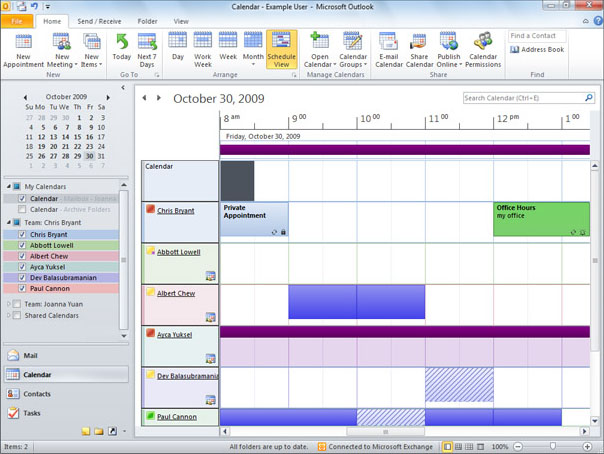Expand the Shared Calendars group
This screenshot has width=604, height=454.
[x=9, y=315]
